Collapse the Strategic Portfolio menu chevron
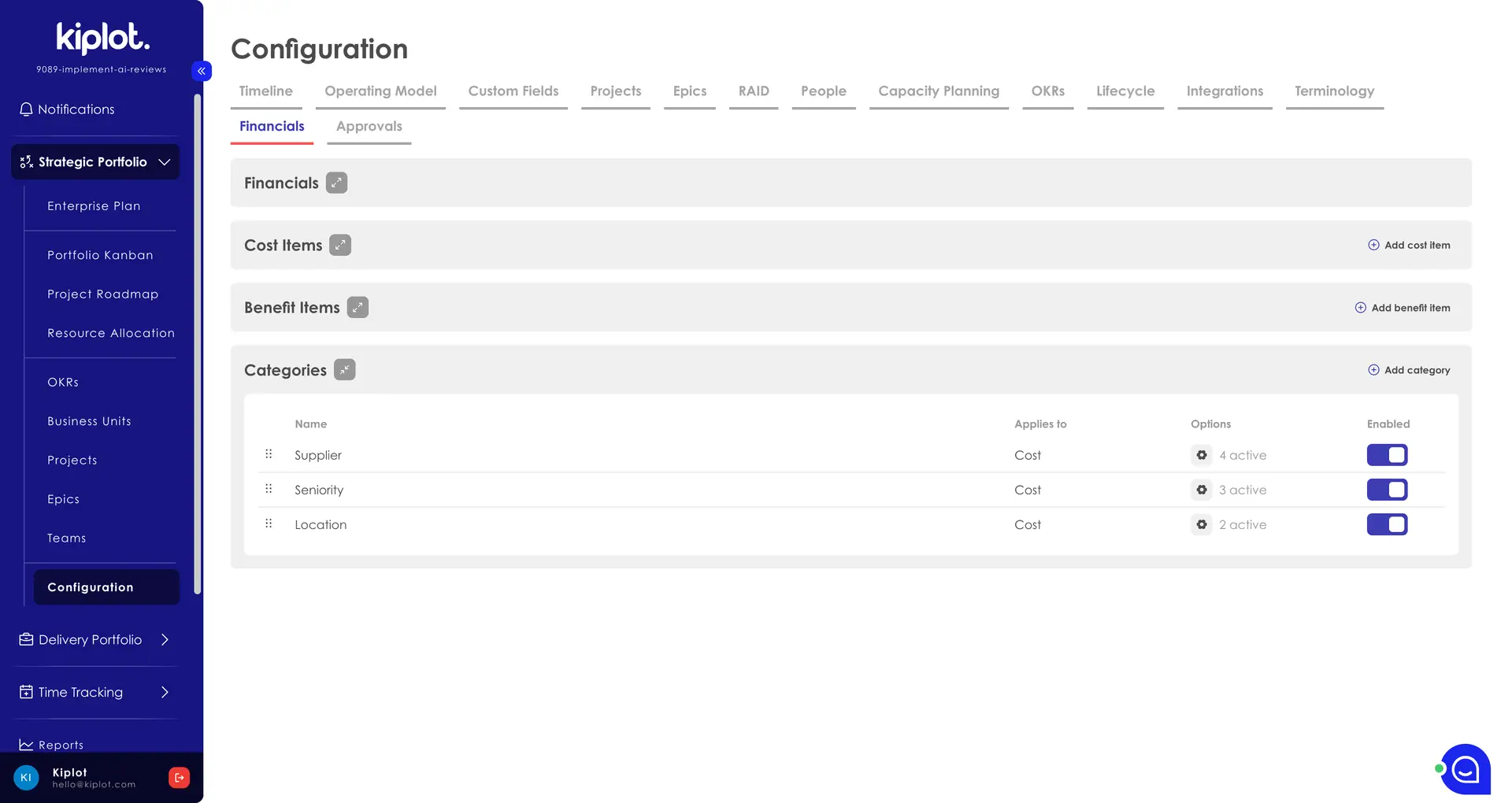The image size is (1512, 803). (x=165, y=162)
